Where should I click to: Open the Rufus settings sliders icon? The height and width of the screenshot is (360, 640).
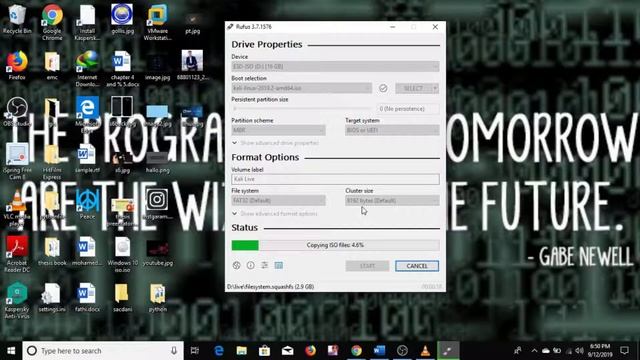(x=264, y=265)
